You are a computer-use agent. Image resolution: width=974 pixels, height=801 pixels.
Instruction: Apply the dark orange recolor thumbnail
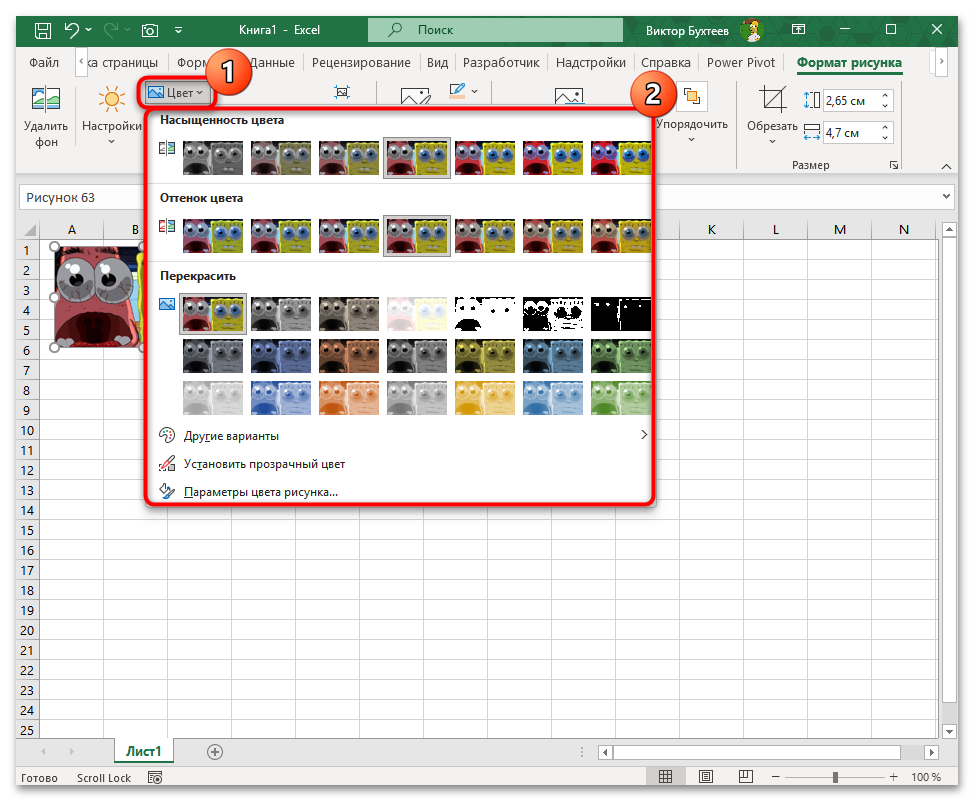pos(349,356)
